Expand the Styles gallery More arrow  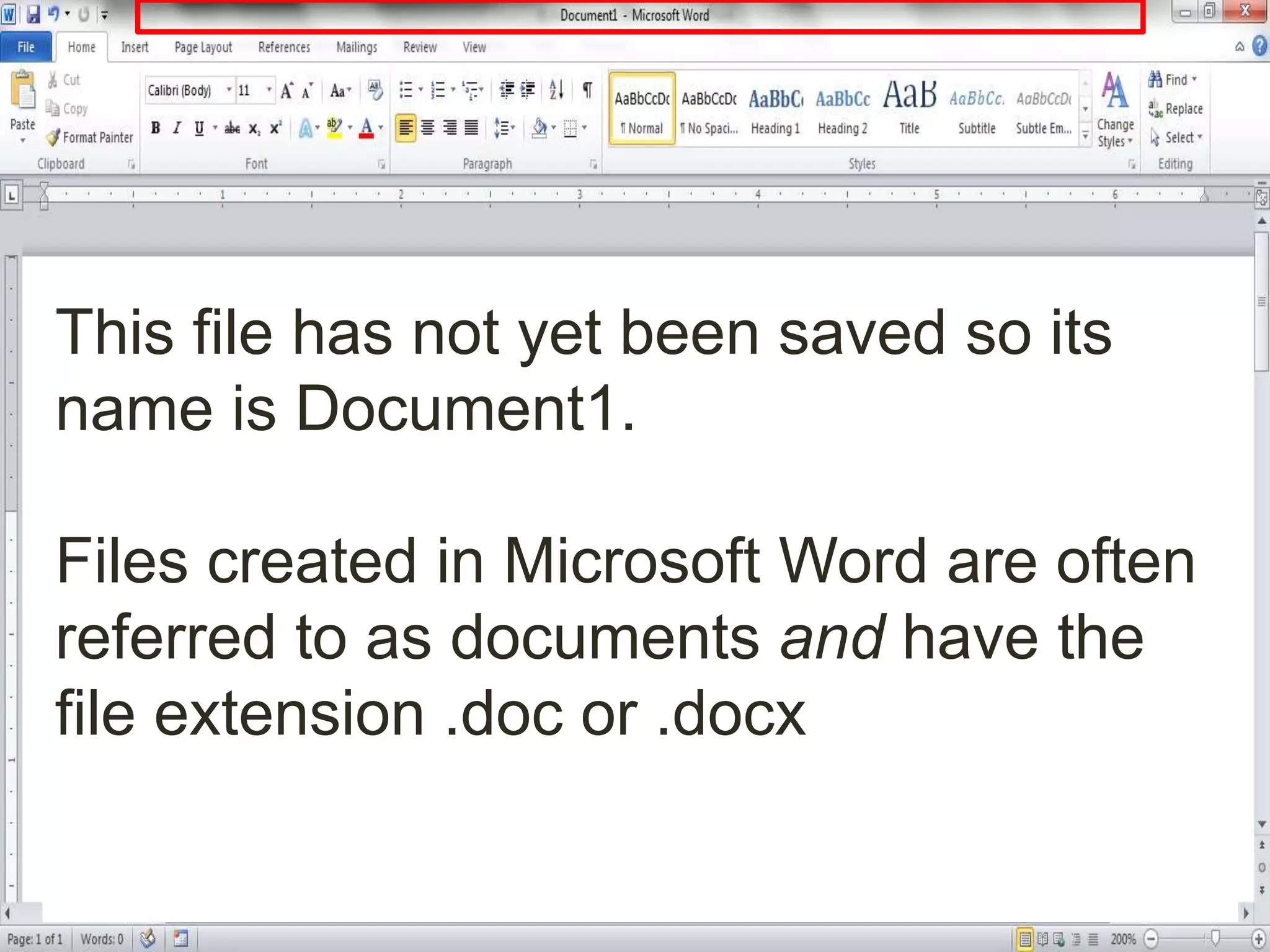click(x=1085, y=134)
